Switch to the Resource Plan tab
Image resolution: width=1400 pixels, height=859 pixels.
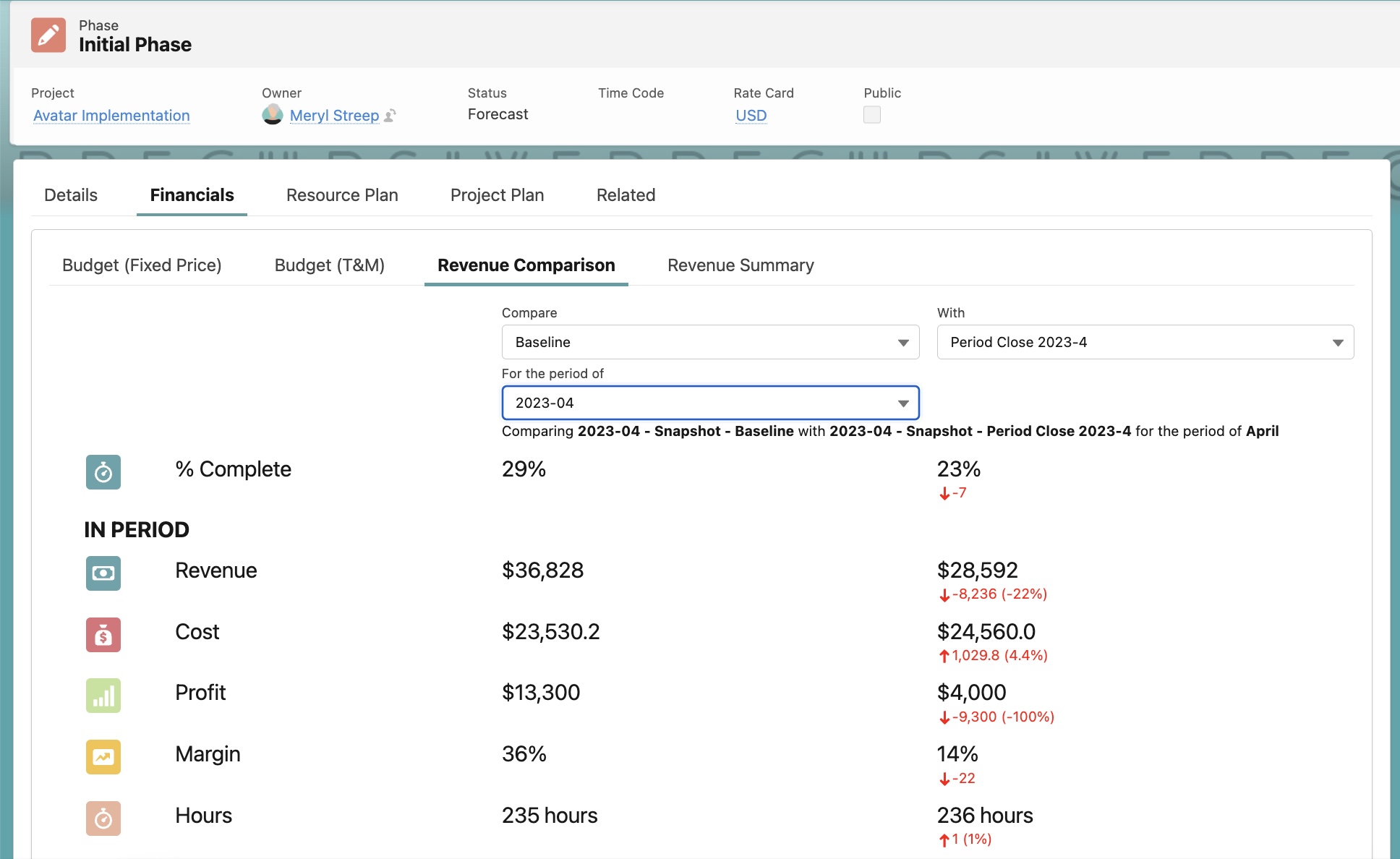[342, 195]
